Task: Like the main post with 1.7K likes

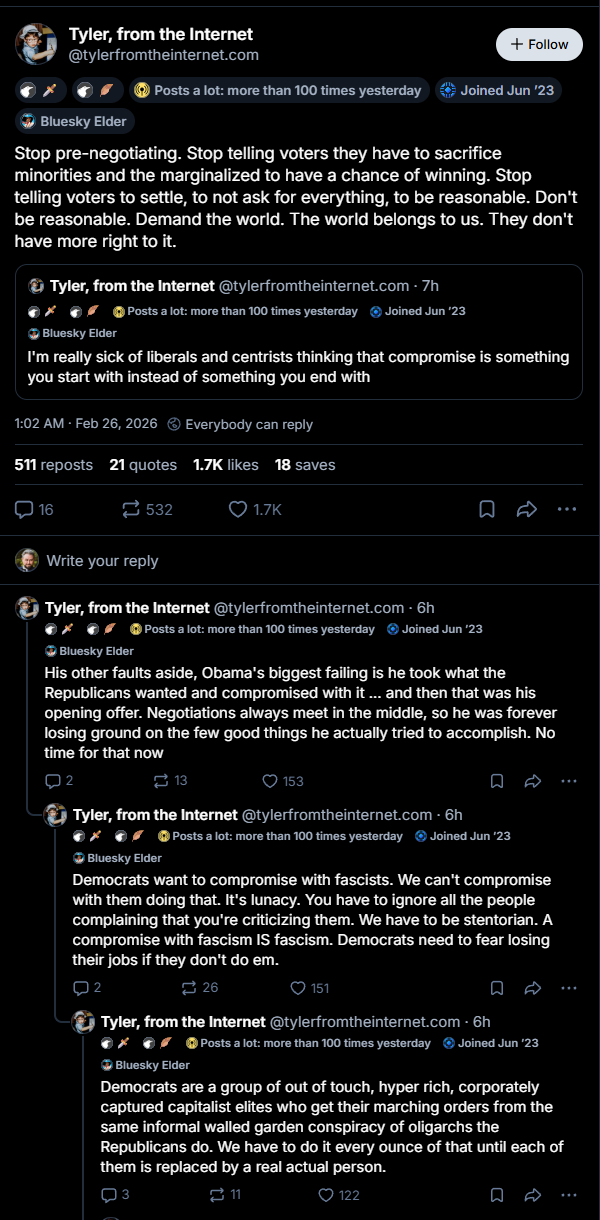Action: click(x=238, y=510)
